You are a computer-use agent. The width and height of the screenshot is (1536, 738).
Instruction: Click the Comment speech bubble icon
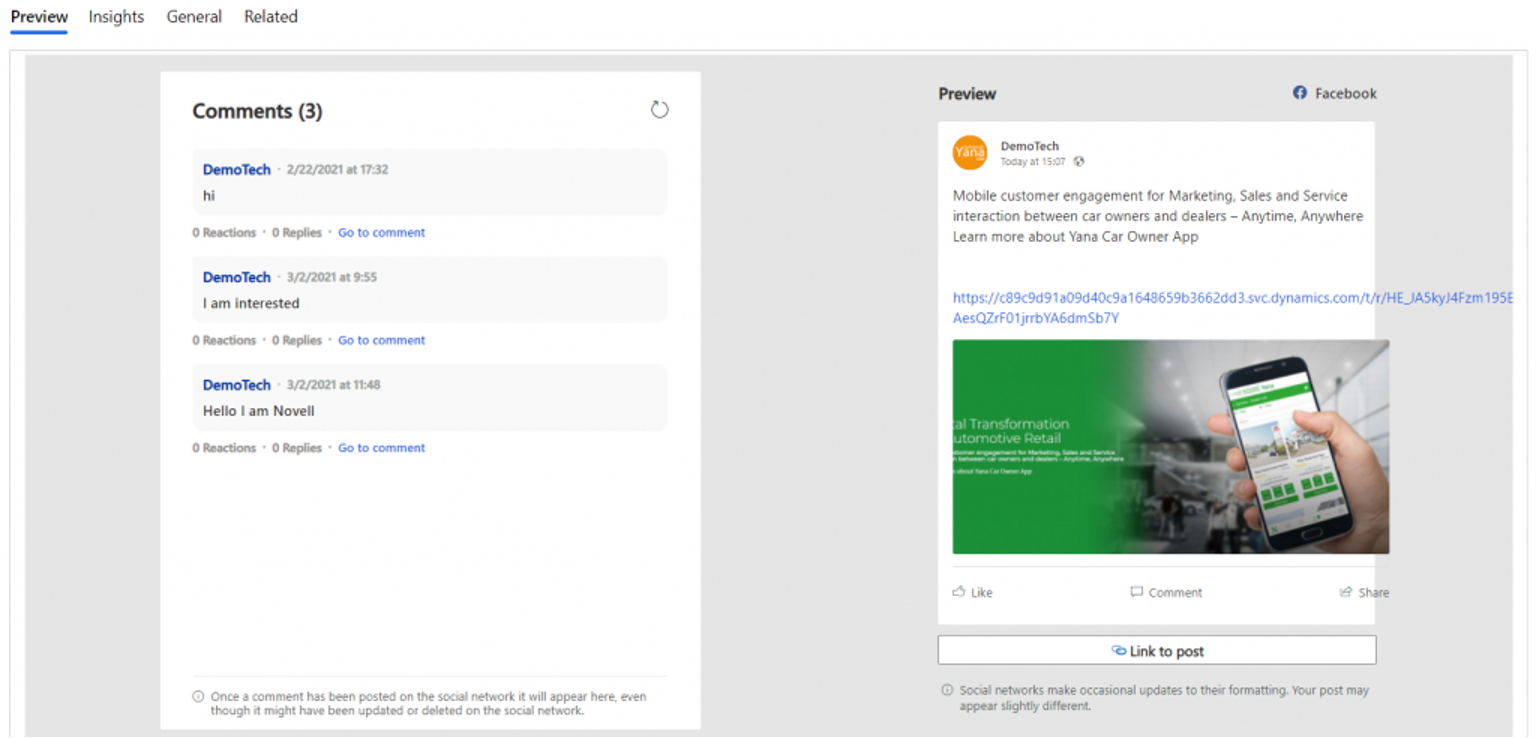pyautogui.click(x=1136, y=592)
